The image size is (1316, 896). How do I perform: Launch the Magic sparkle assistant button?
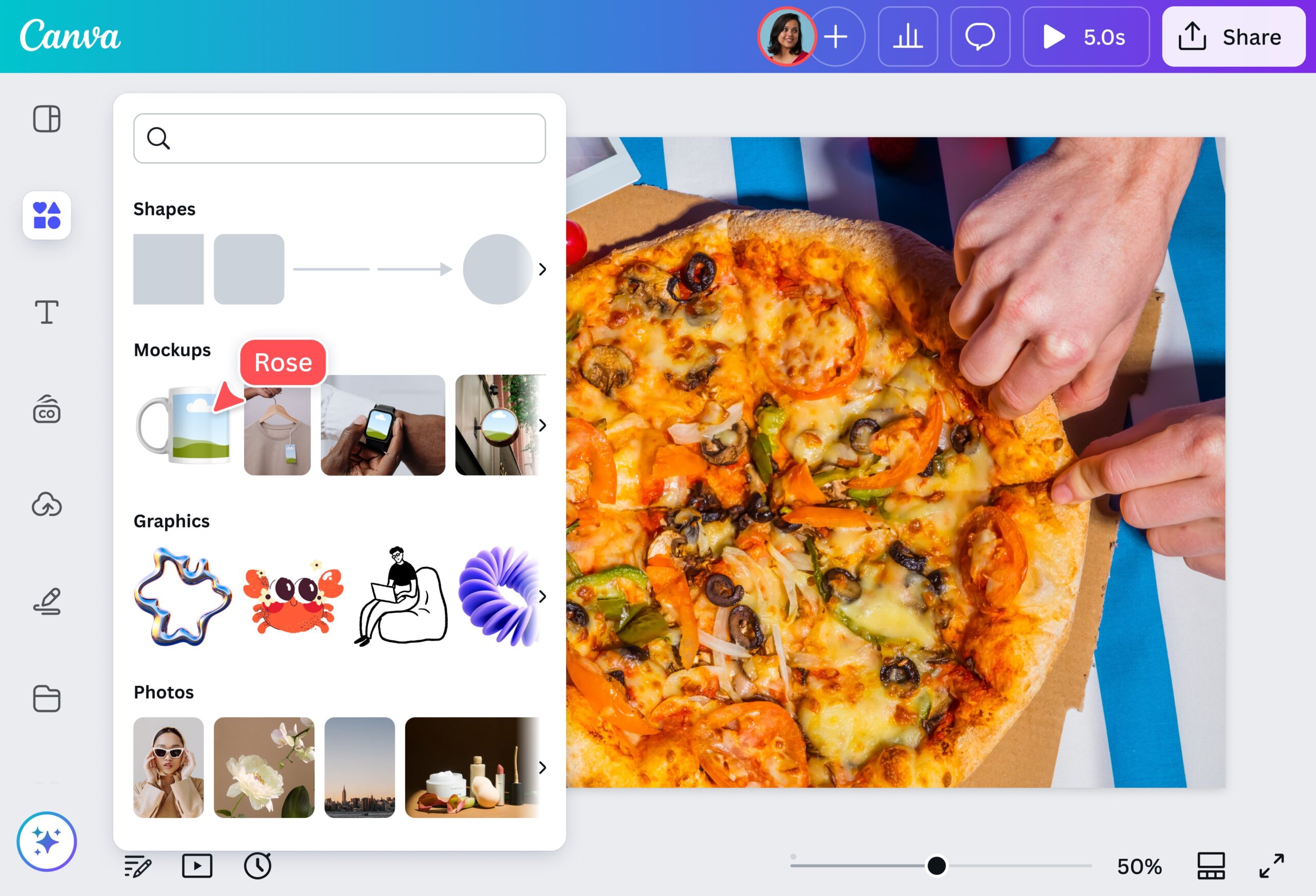(46, 841)
